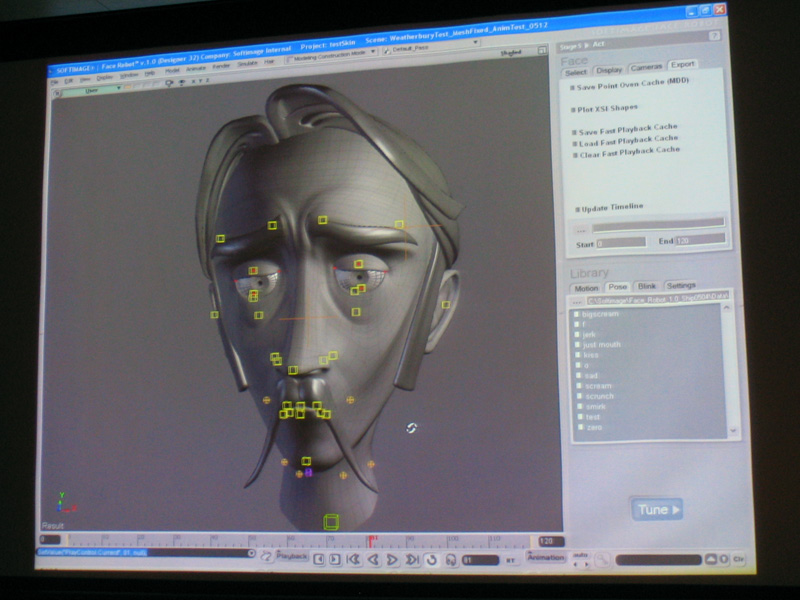
Task: Open the Animation menu button
Action: [x=546, y=557]
